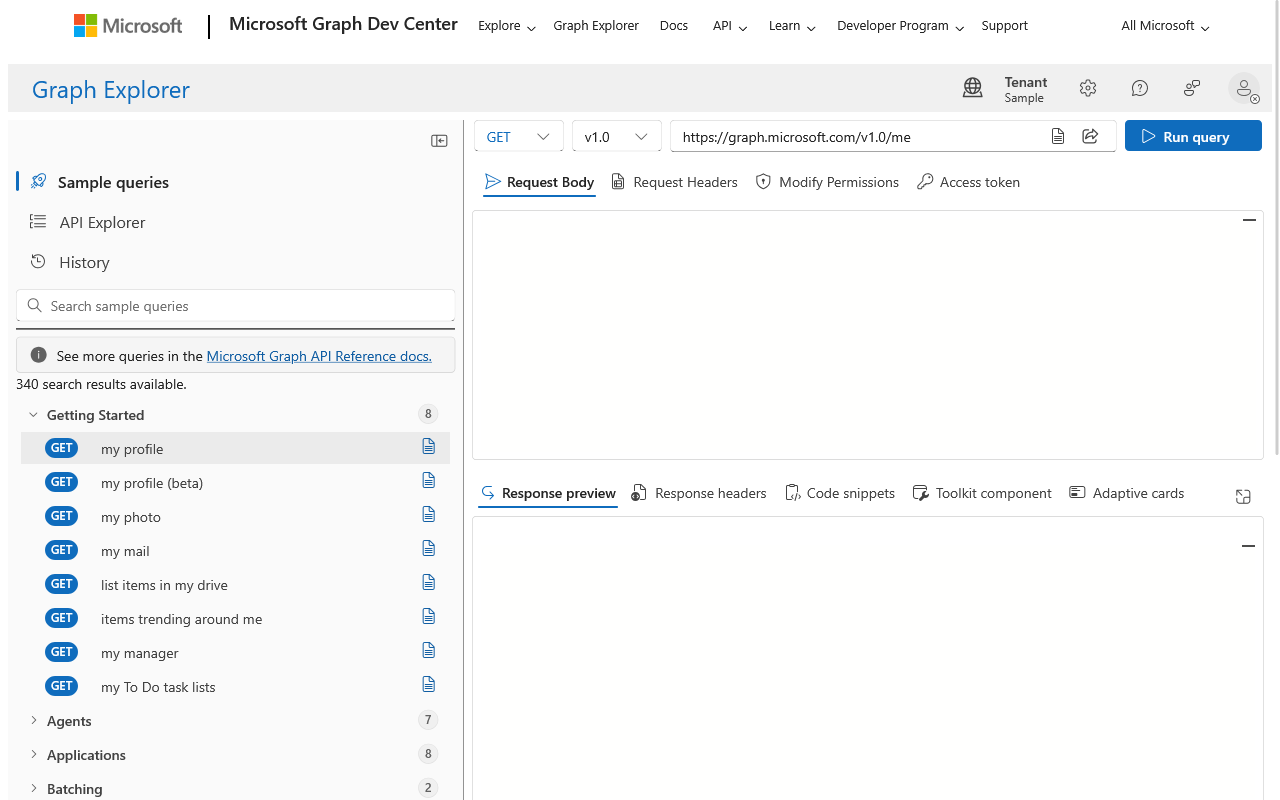Expand the Agents category

pos(34,720)
